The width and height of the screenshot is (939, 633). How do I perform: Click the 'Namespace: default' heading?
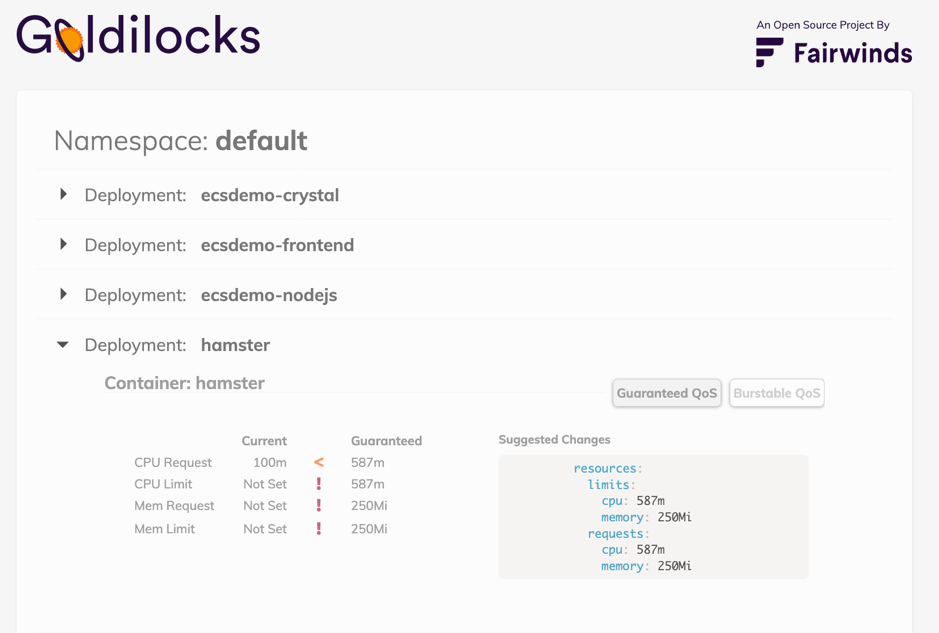(x=180, y=141)
